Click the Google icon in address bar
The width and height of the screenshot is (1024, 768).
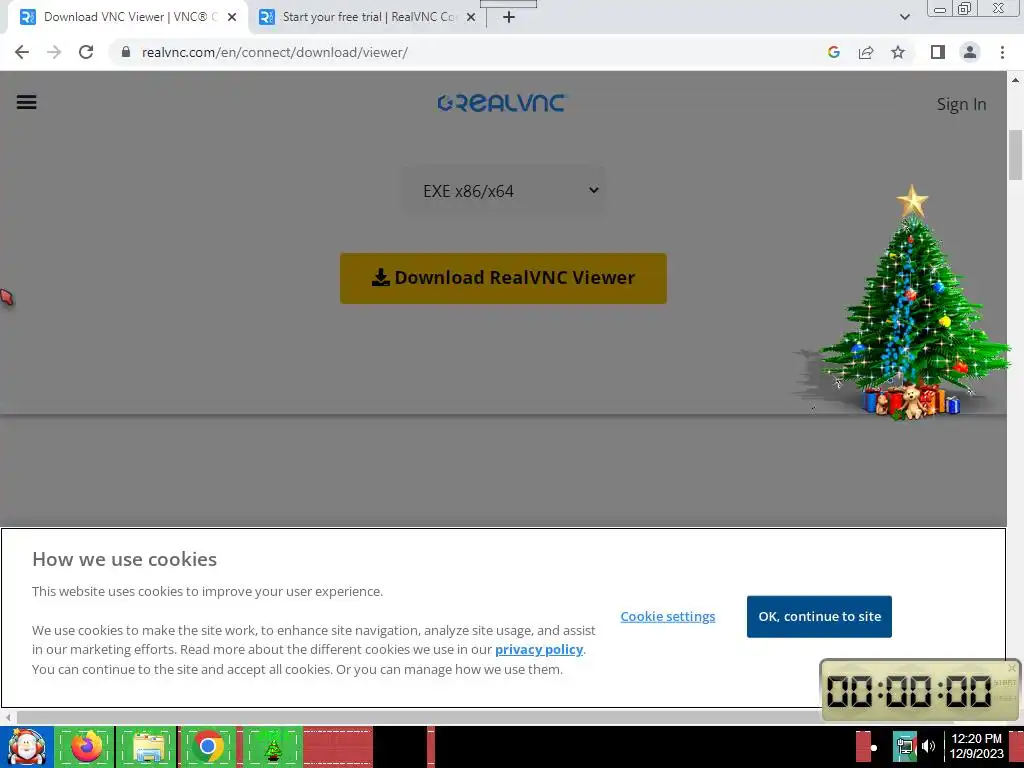pos(833,52)
